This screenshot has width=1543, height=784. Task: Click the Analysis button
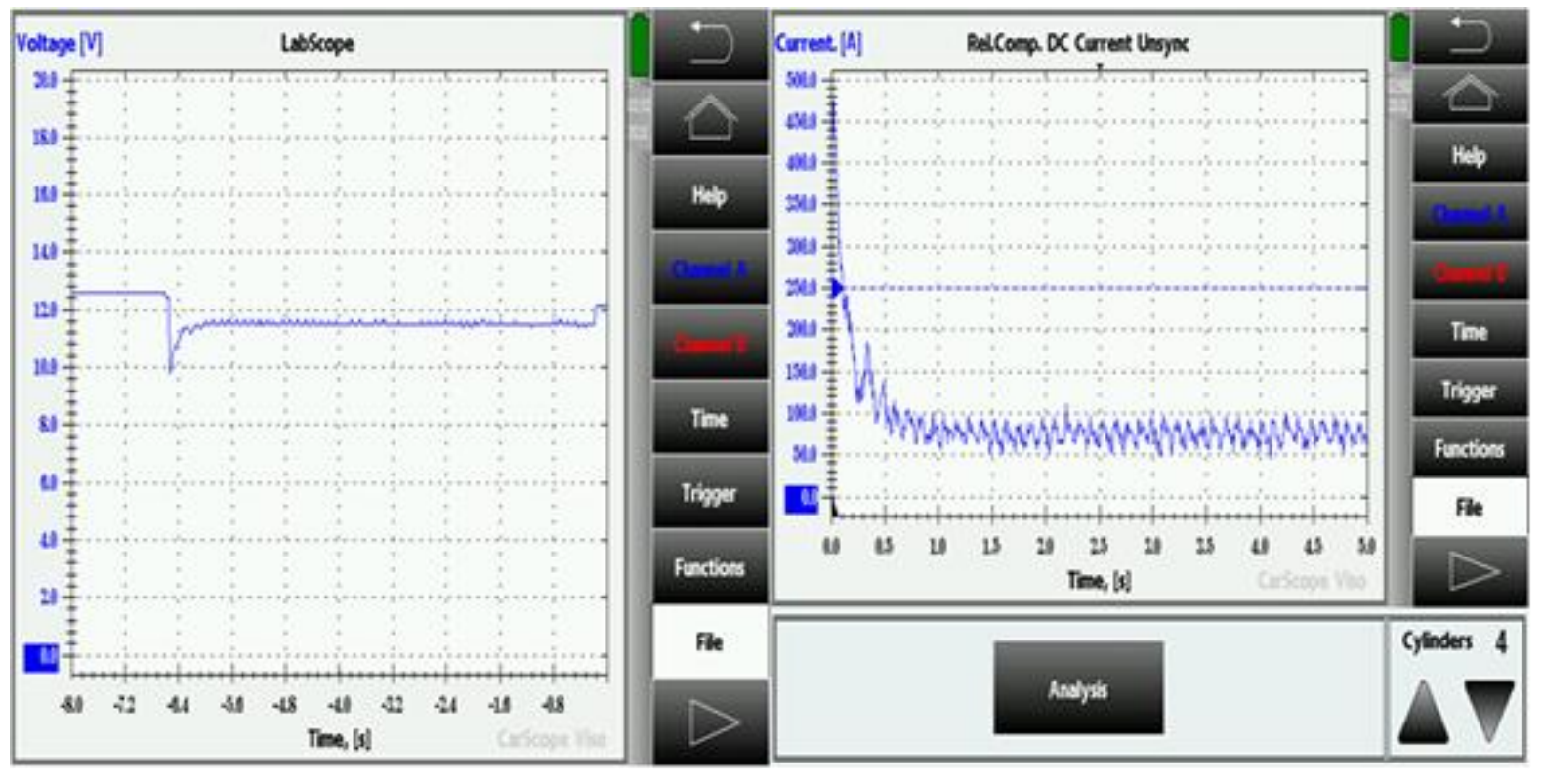[x=1078, y=688]
